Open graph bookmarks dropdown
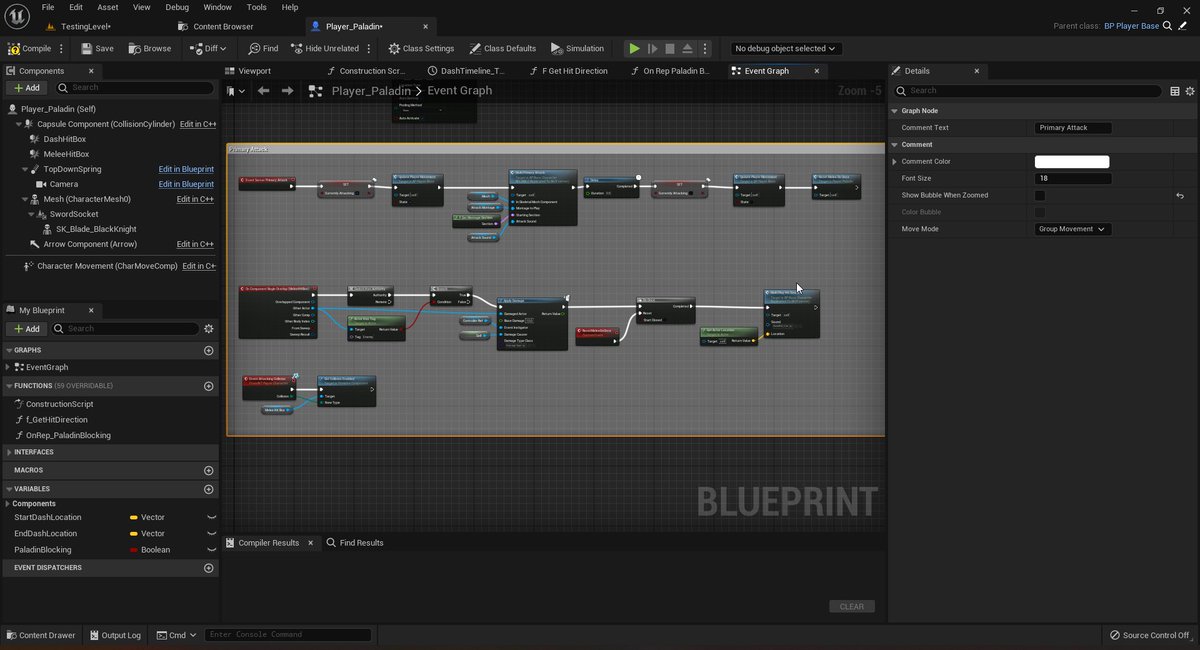 pos(236,91)
